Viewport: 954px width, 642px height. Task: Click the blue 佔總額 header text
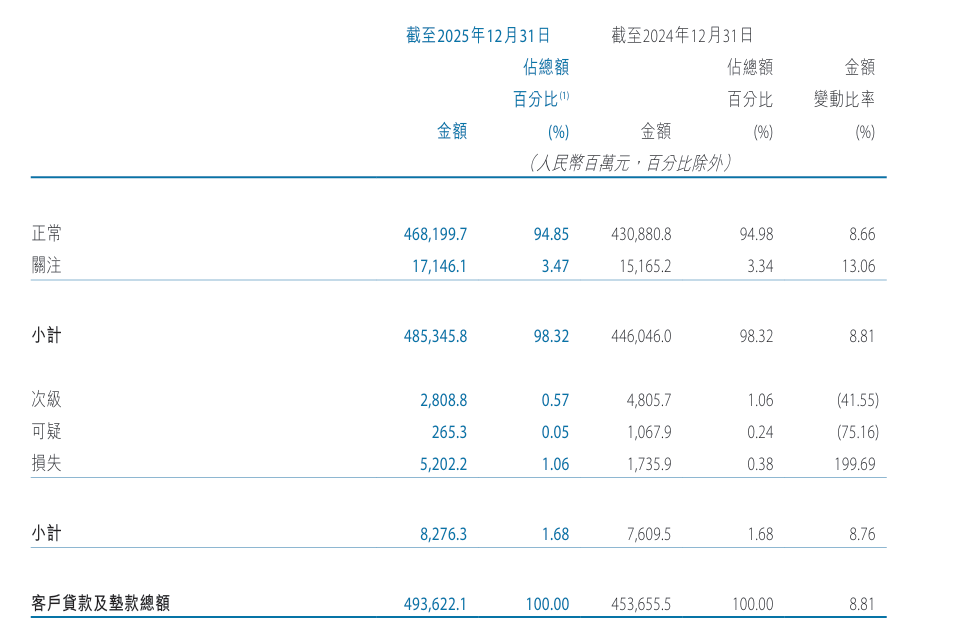point(546,67)
